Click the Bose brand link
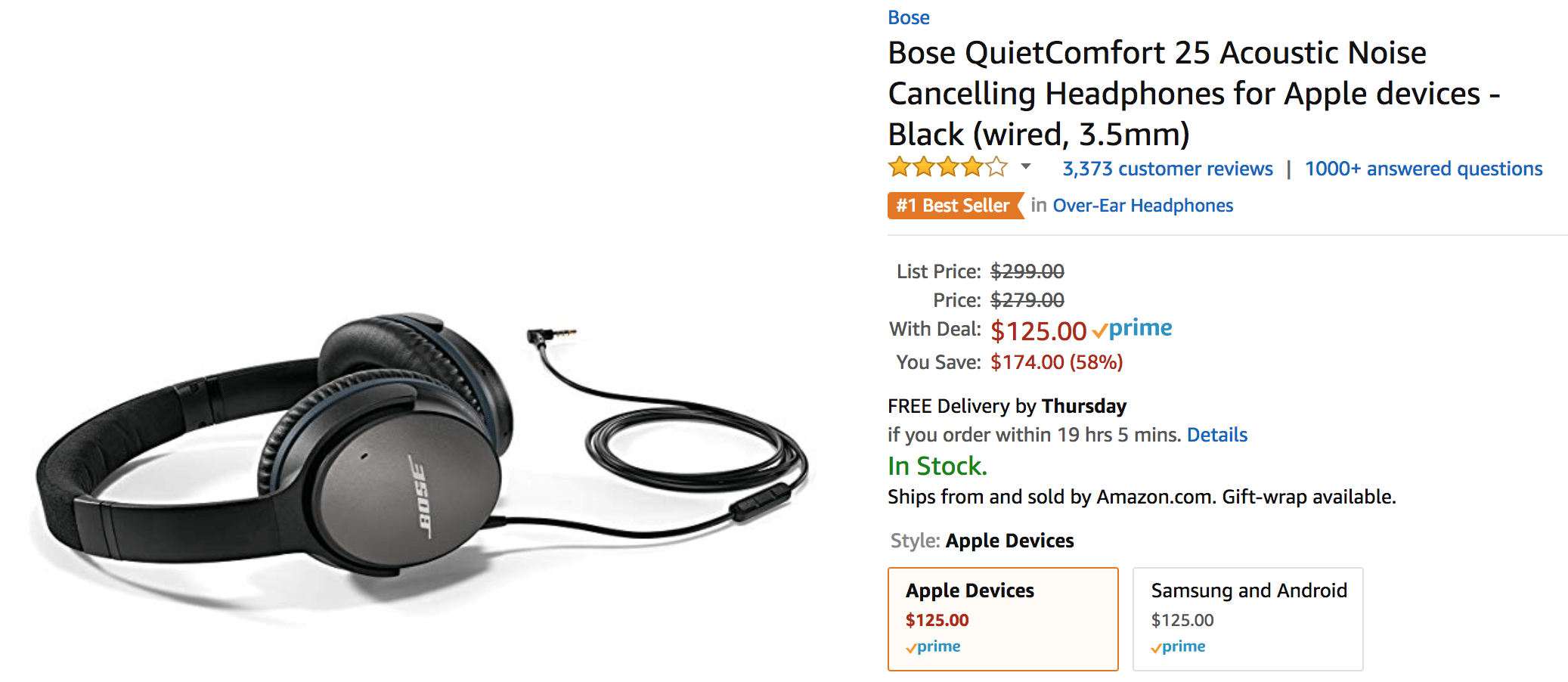Screen dimensions: 1568x682 (x=908, y=17)
